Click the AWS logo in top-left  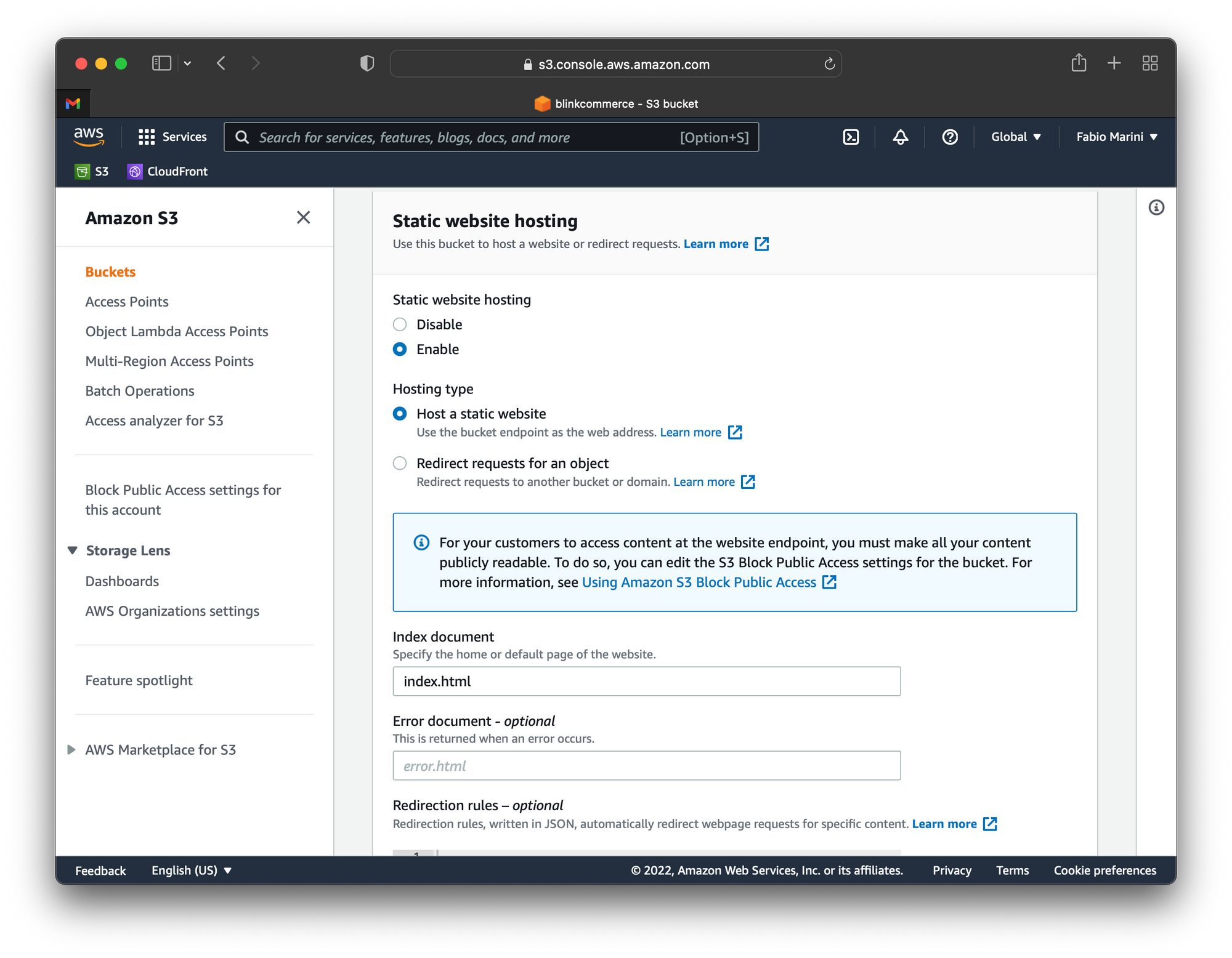point(90,138)
